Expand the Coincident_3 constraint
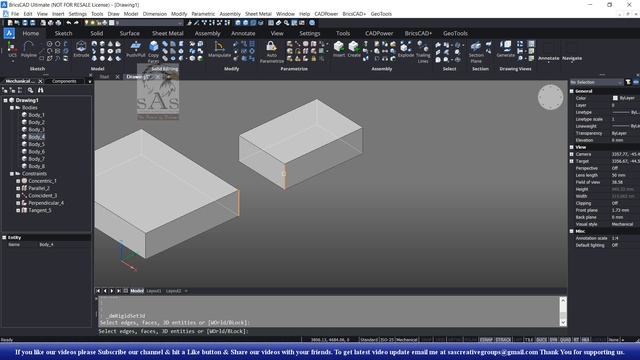The image size is (640, 360). point(18,196)
